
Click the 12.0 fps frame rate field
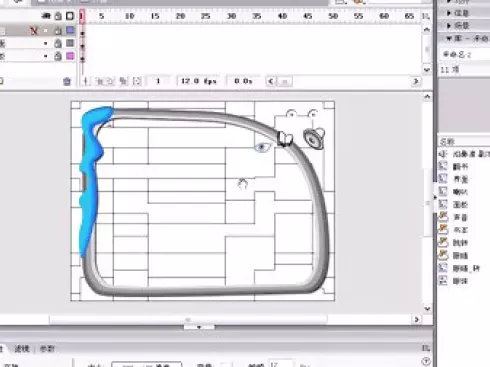click(198, 81)
